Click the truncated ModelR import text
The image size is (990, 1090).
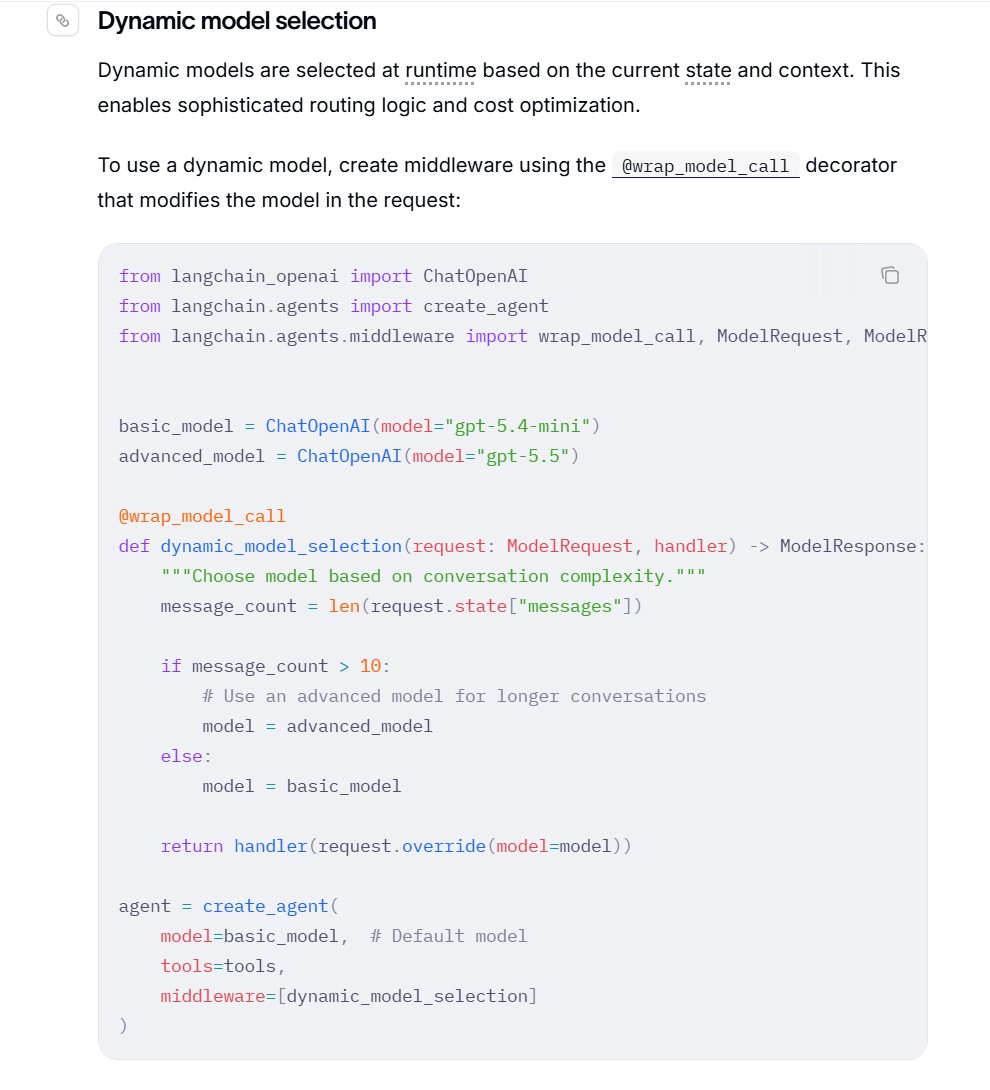click(x=895, y=336)
